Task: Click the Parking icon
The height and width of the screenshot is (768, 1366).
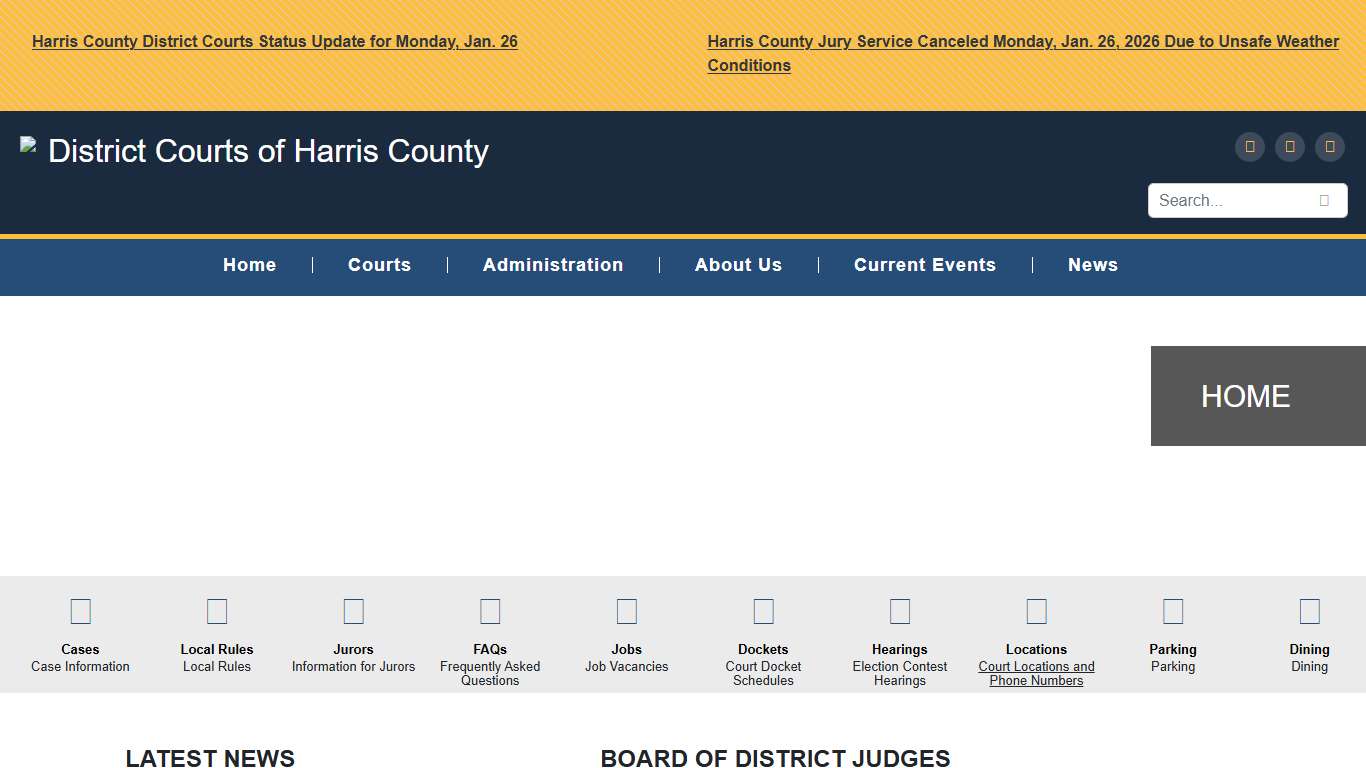Action: (1173, 611)
